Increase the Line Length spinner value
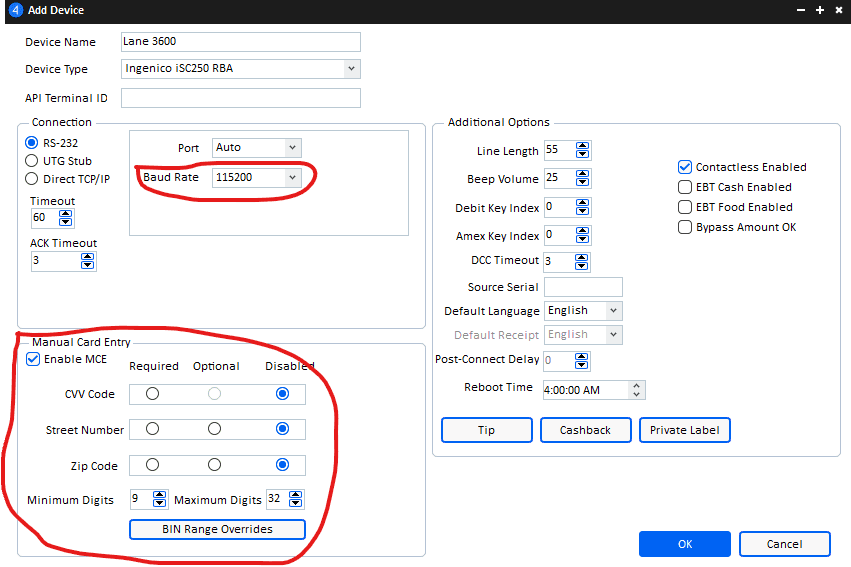 (583, 146)
